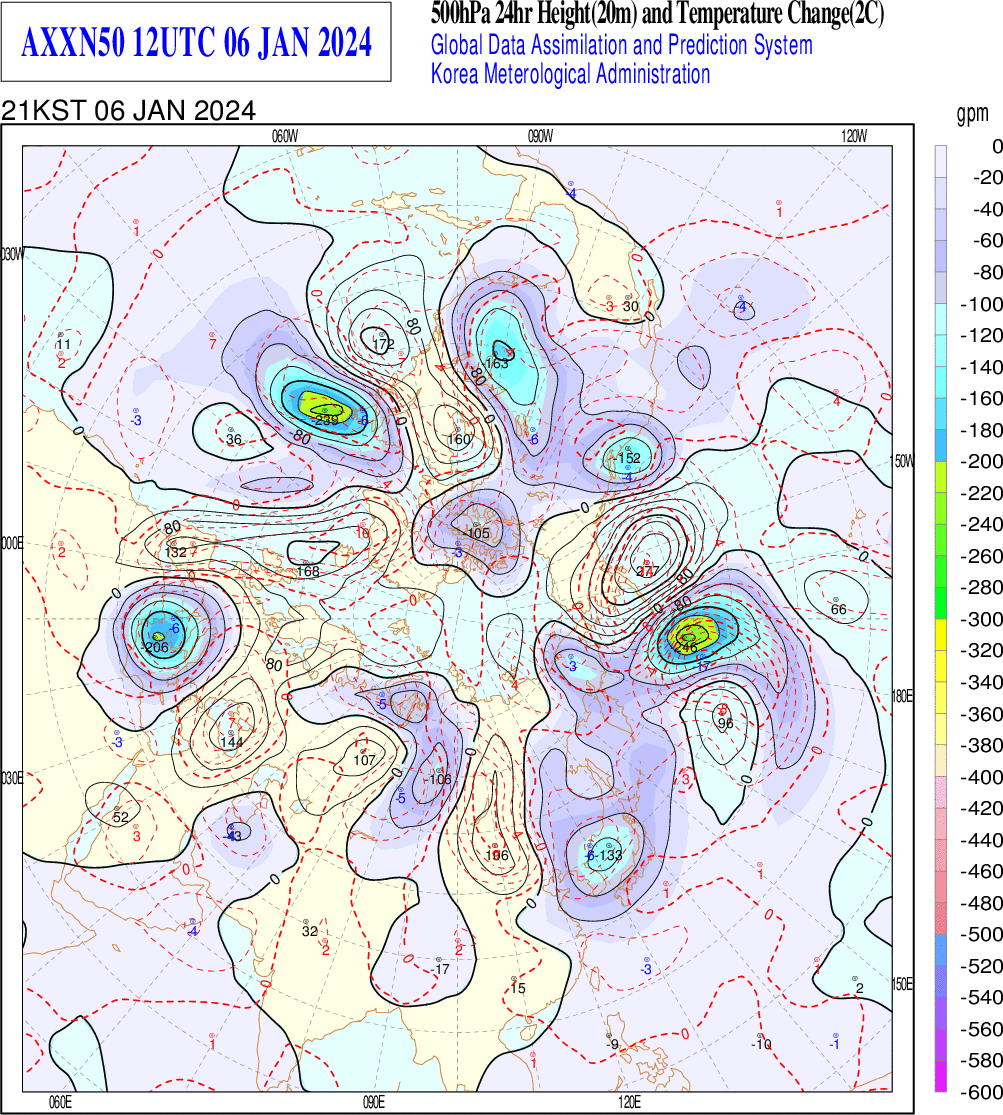The image size is (1003, 1115).
Task: Click the '66' height rise value
Action: (x=839, y=609)
